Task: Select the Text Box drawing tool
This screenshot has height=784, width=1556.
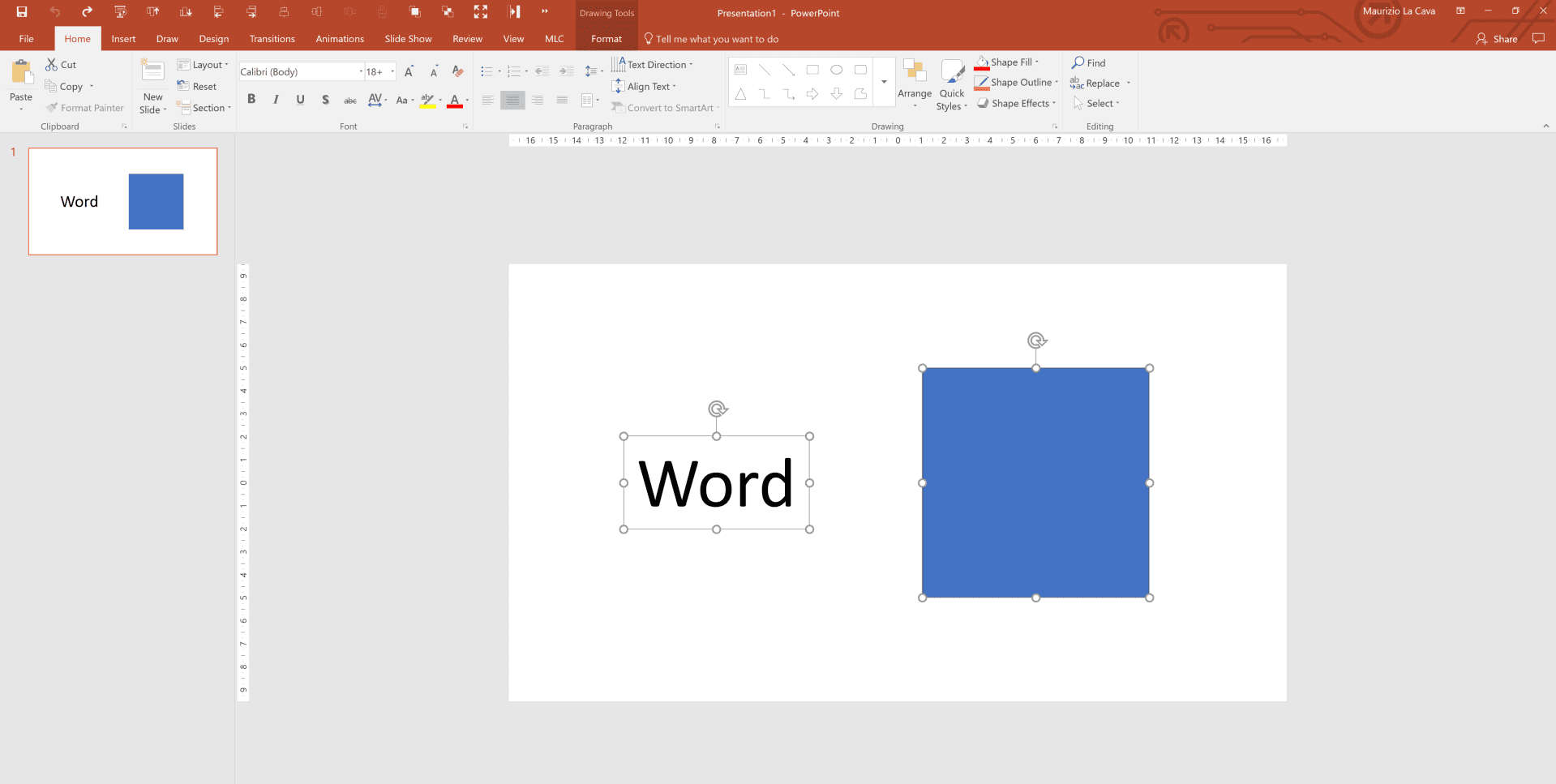Action: (739, 70)
